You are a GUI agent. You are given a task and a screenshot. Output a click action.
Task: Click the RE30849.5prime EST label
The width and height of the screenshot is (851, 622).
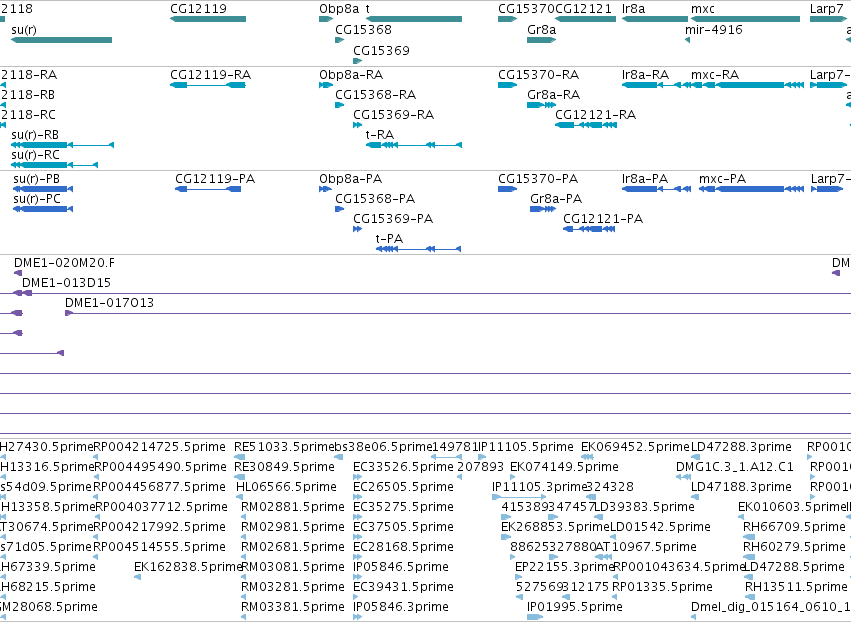click(284, 467)
